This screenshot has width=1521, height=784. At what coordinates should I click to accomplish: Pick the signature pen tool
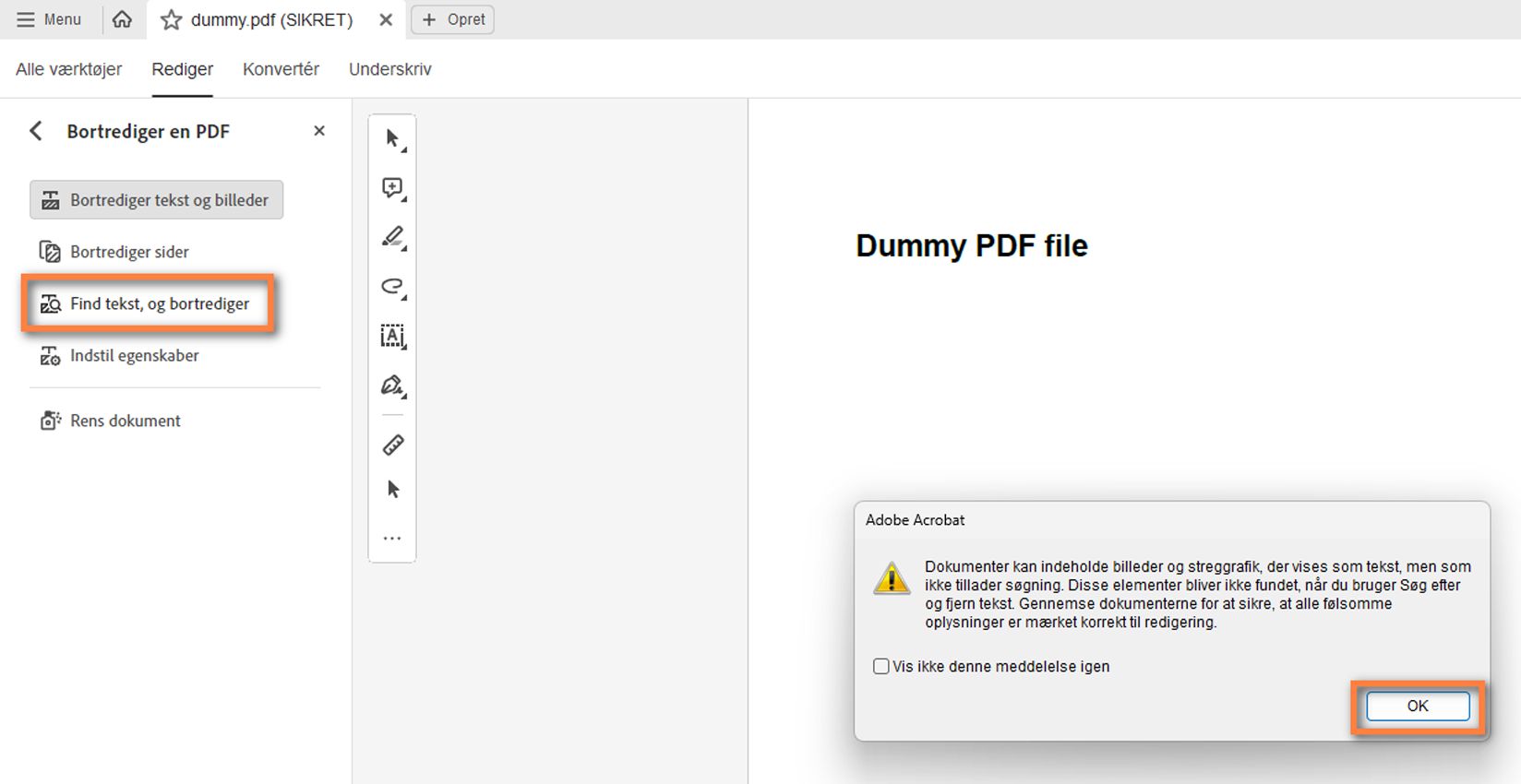(393, 386)
